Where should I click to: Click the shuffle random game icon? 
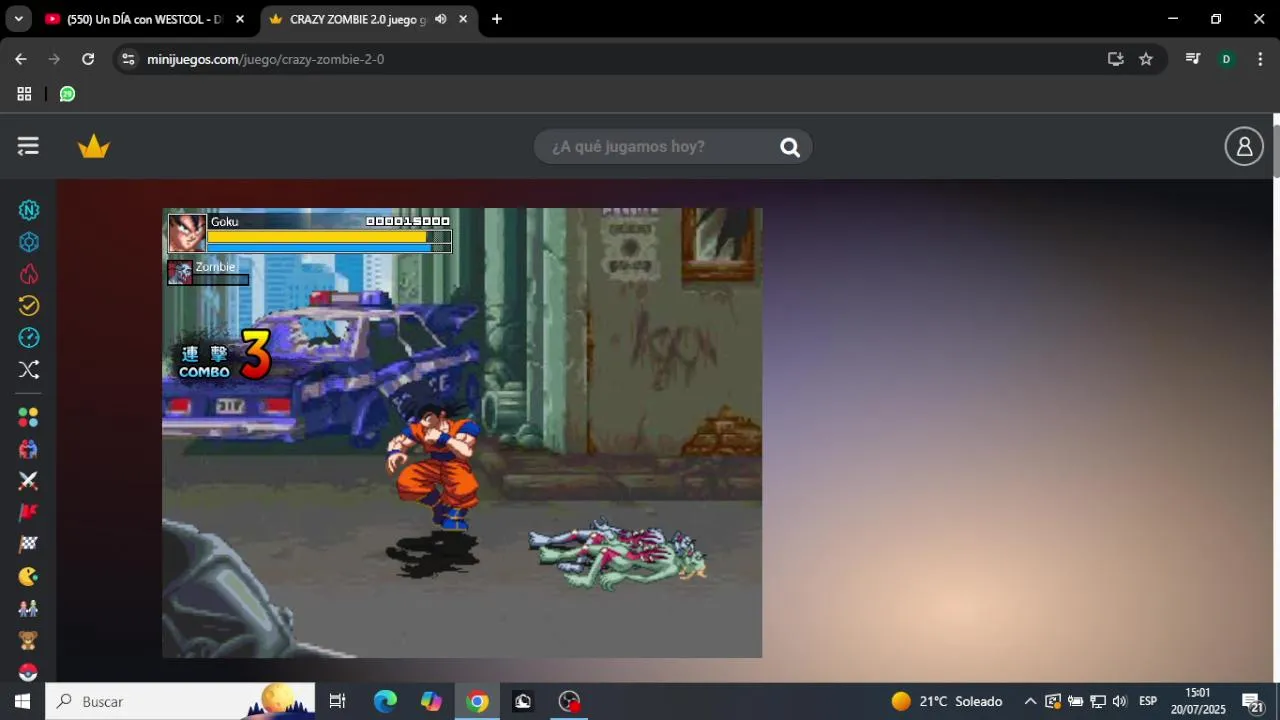(29, 370)
